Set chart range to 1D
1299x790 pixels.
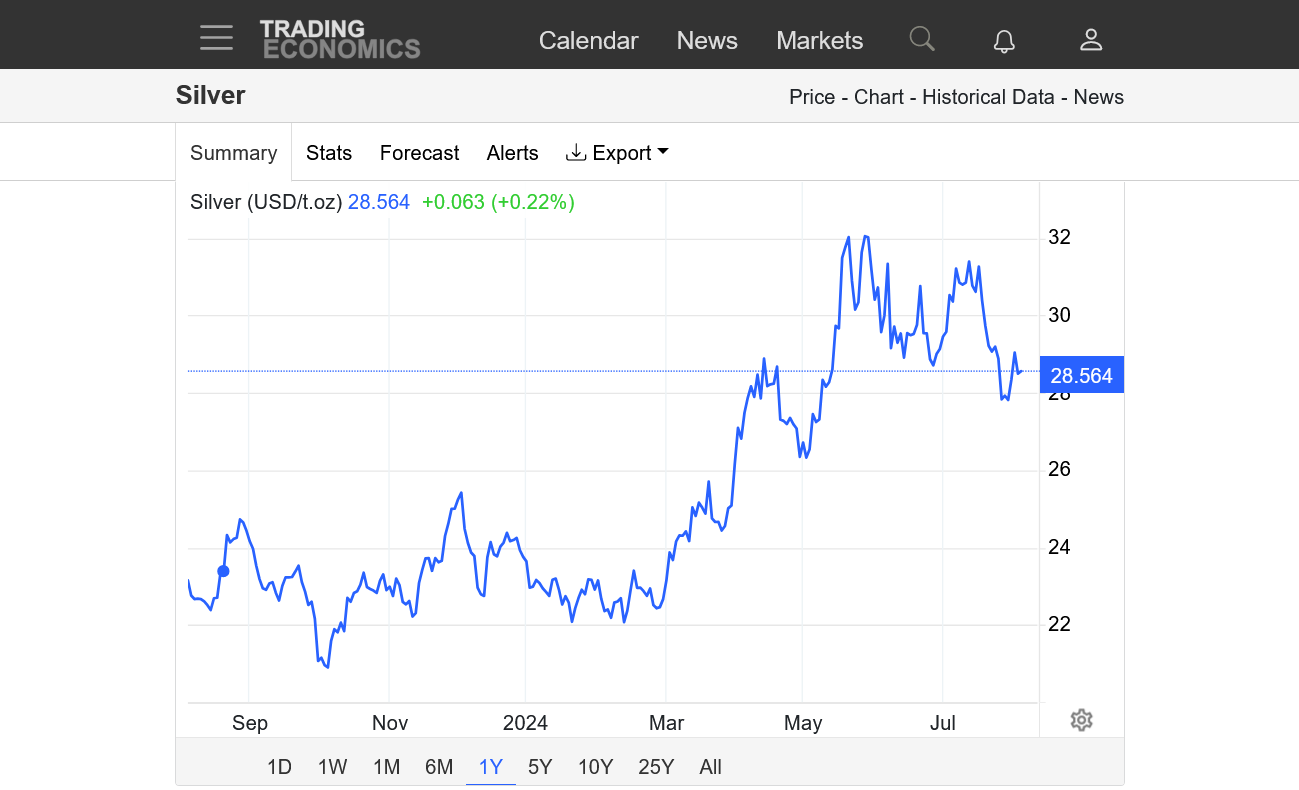point(279,767)
